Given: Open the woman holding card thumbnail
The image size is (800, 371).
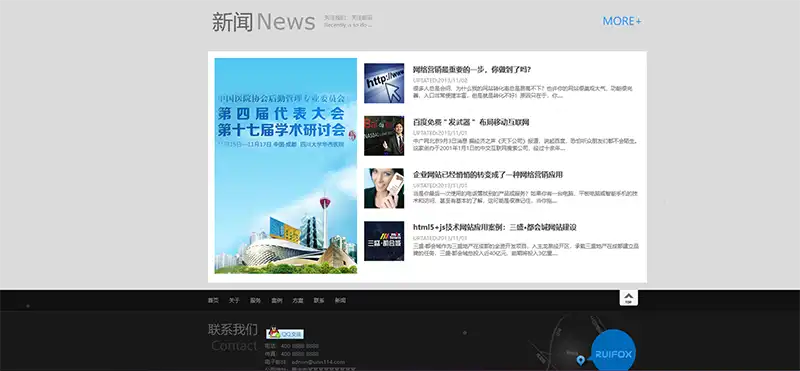Looking at the screenshot, I should point(384,188).
